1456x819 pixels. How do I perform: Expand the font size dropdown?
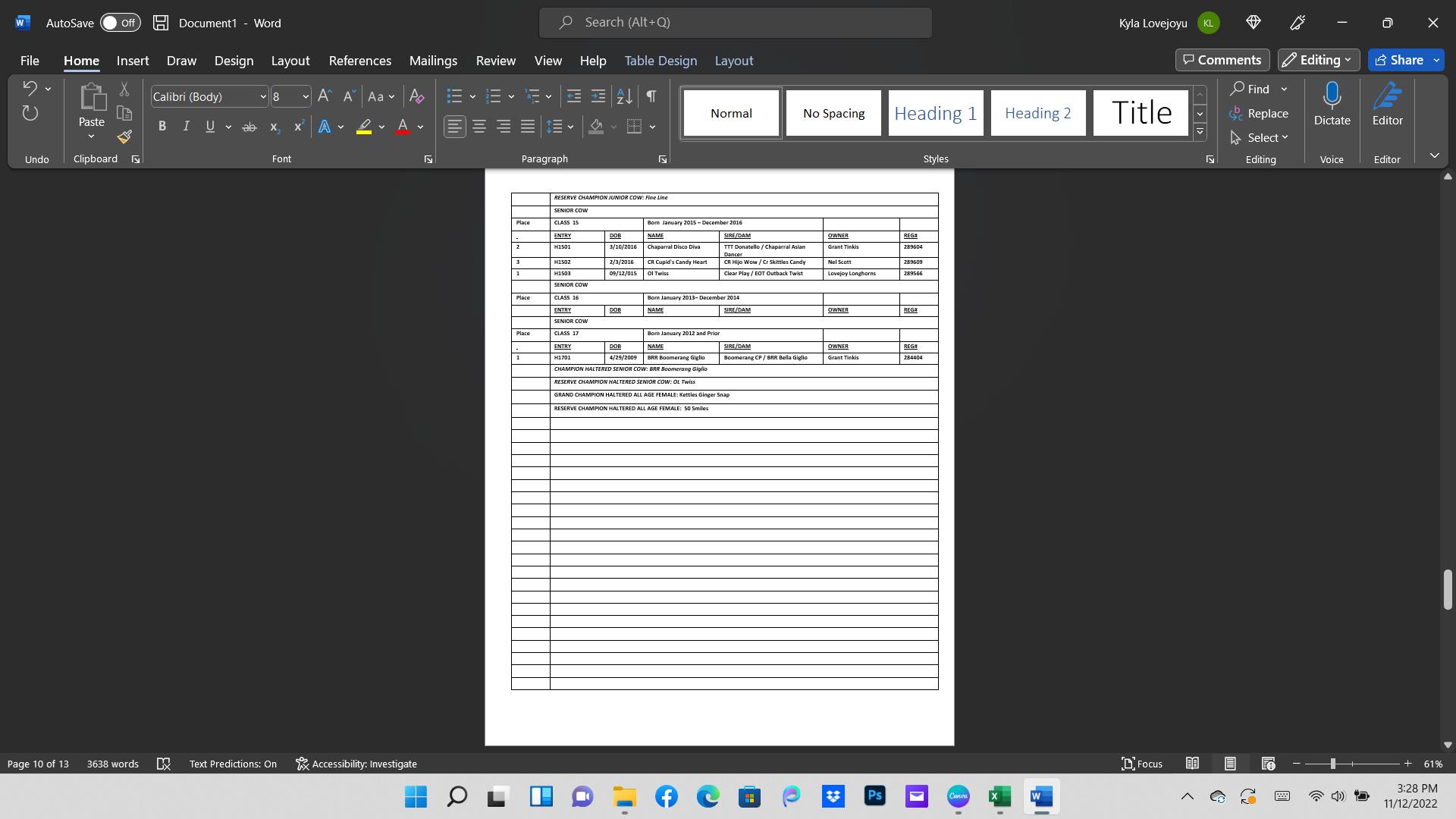[x=305, y=96]
